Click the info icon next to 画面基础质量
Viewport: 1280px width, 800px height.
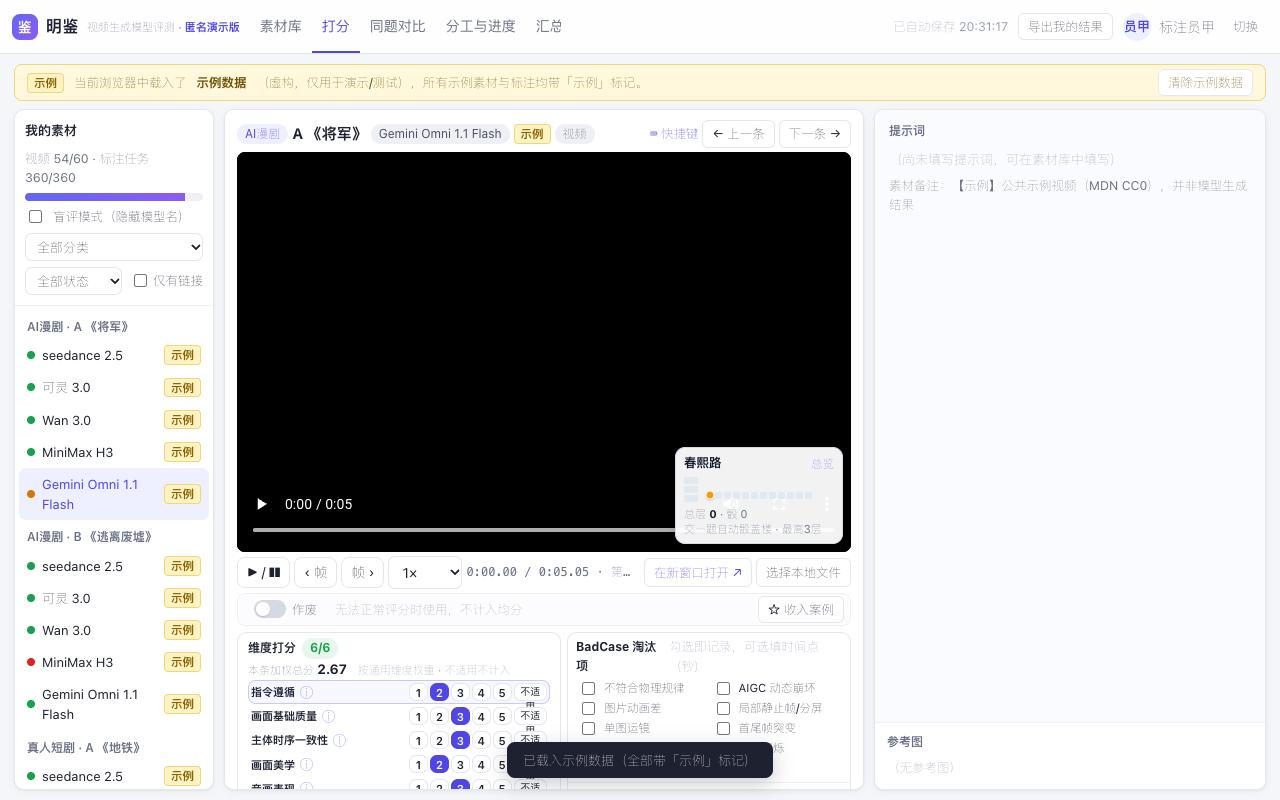click(x=328, y=716)
